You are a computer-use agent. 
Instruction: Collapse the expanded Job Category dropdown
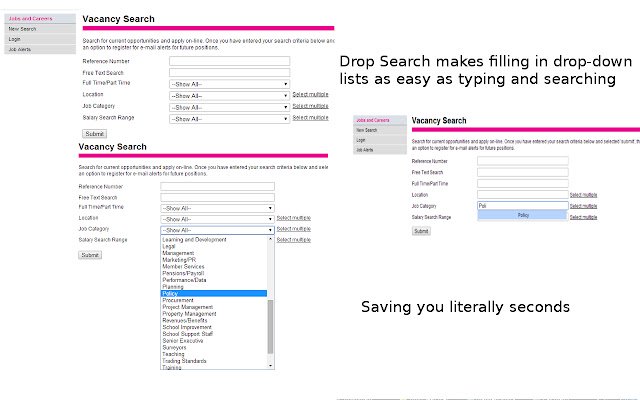point(217,230)
